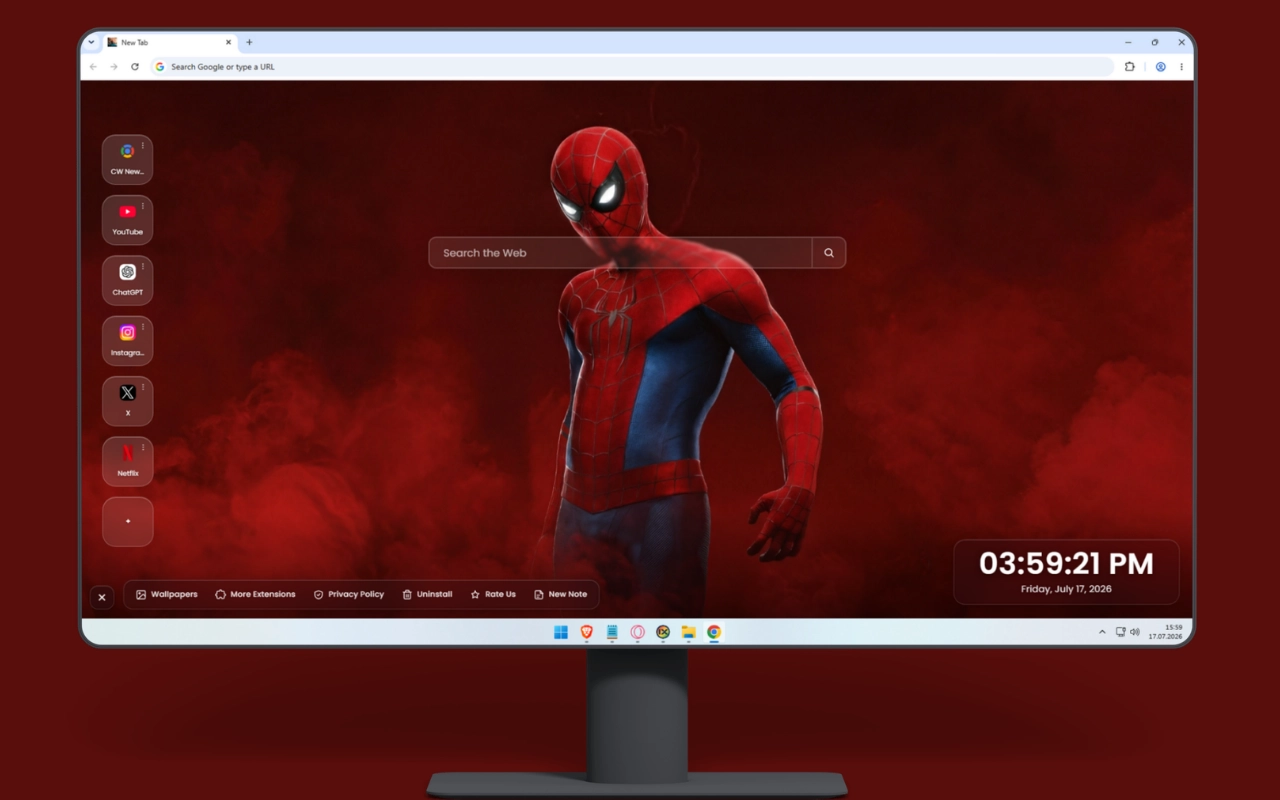The image size is (1280, 800).
Task: Select Rate Us in bottom menu
Action: point(493,594)
